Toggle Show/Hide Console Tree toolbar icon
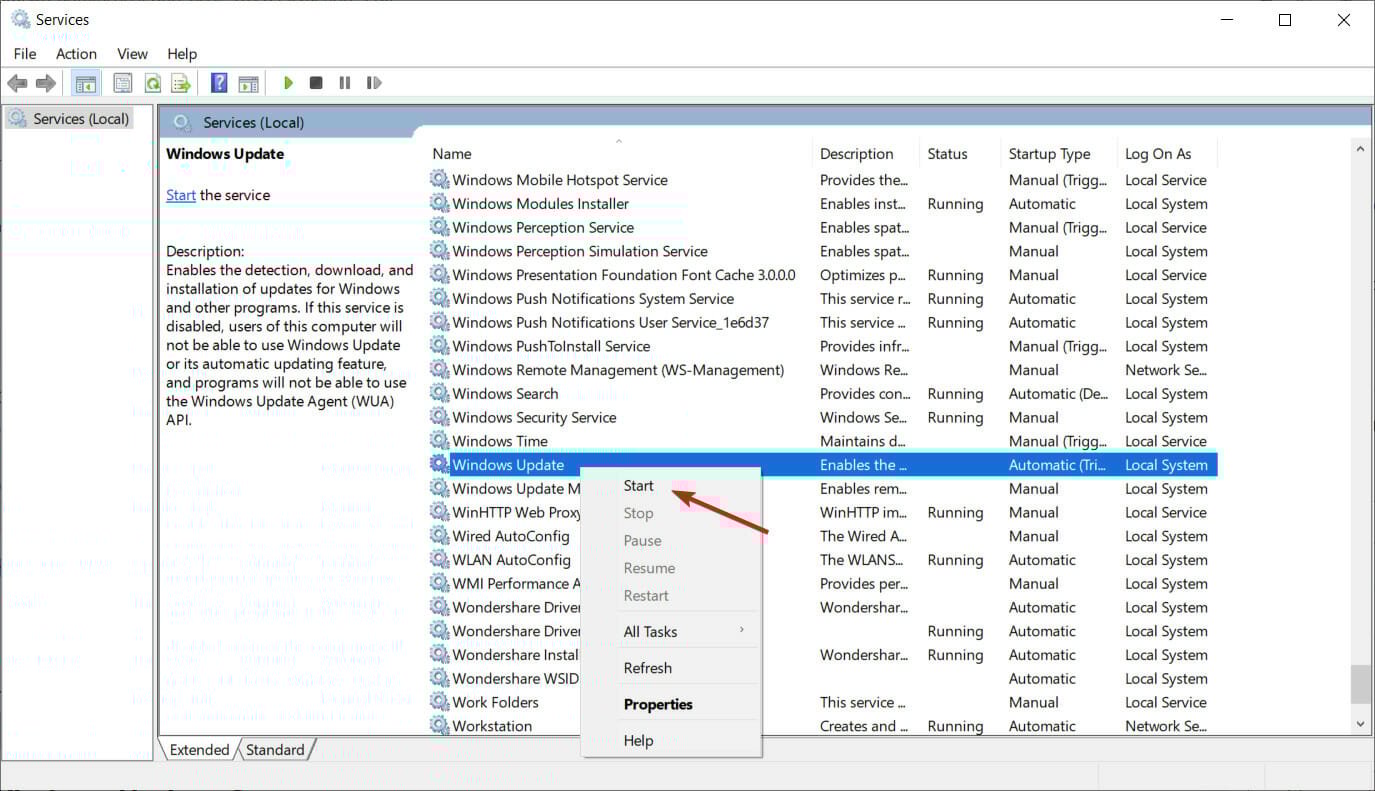 pyautogui.click(x=86, y=83)
